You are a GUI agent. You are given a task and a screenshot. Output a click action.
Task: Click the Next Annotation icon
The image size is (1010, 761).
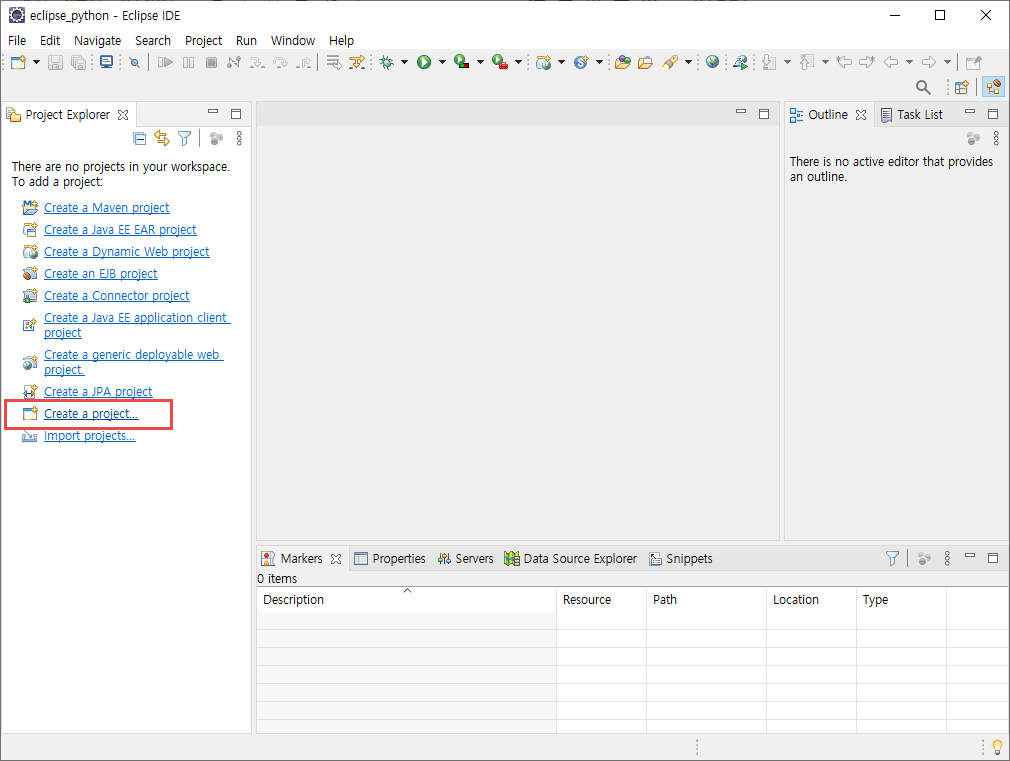coord(769,63)
